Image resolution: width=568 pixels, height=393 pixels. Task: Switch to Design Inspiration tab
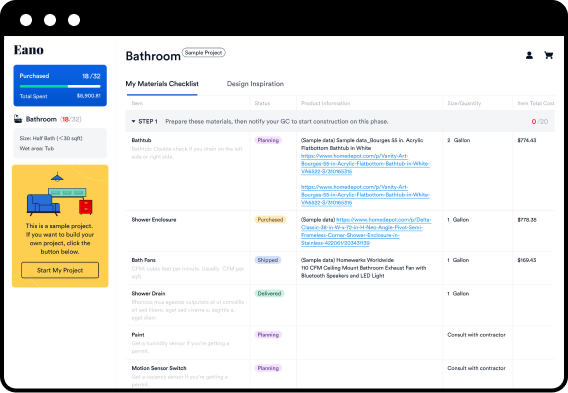[255, 84]
